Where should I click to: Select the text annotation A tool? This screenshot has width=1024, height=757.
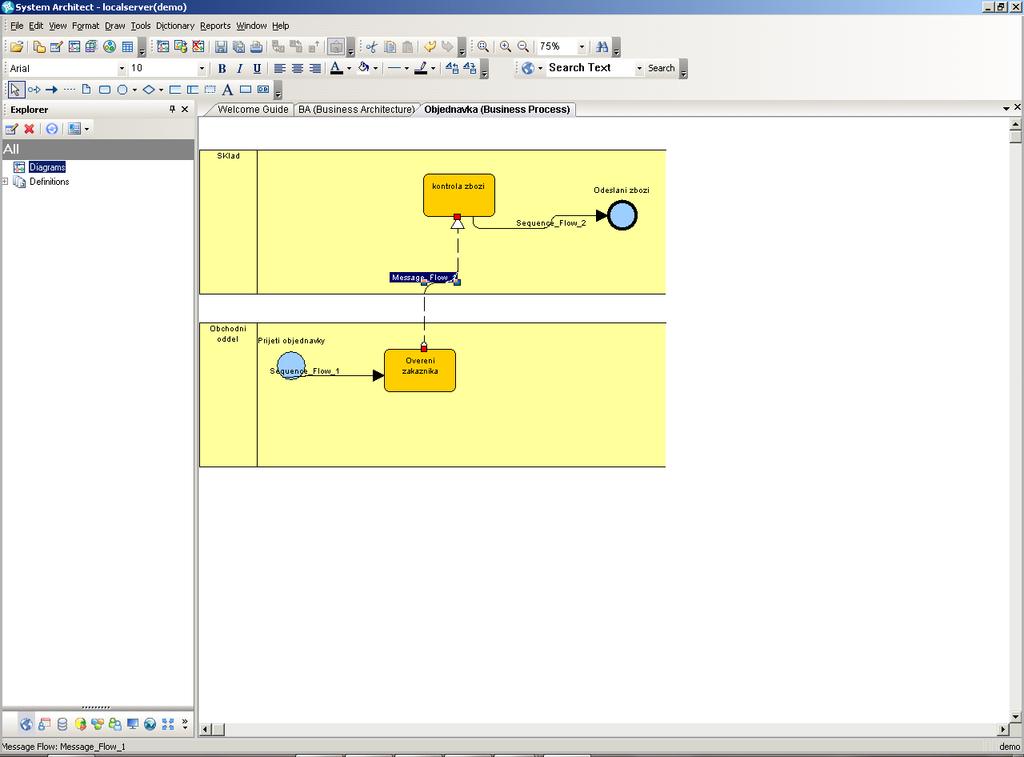tap(227, 89)
